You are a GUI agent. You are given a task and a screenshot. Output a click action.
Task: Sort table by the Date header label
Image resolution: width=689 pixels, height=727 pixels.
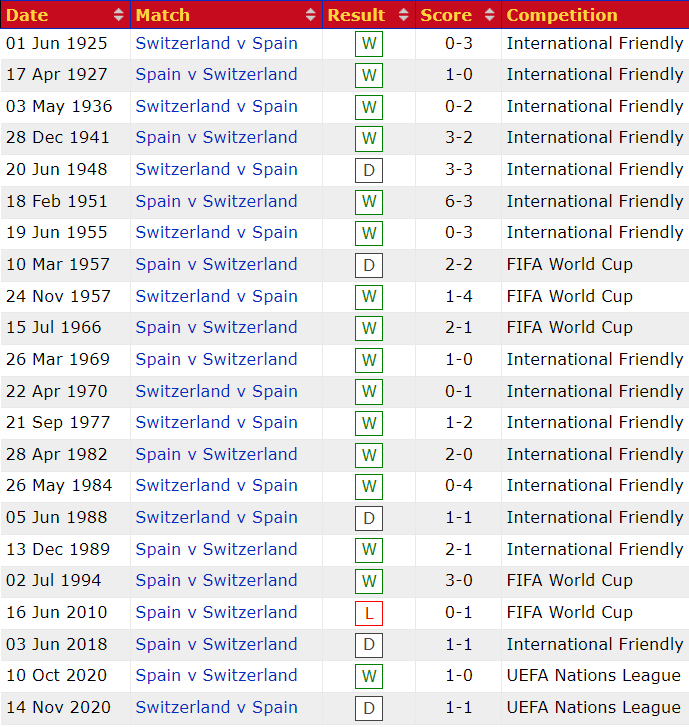point(27,15)
